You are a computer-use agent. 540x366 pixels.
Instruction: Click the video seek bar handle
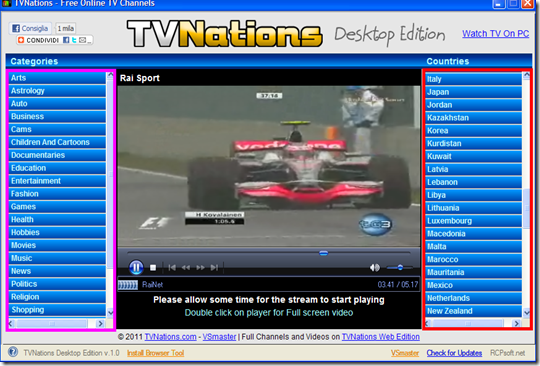[323, 253]
